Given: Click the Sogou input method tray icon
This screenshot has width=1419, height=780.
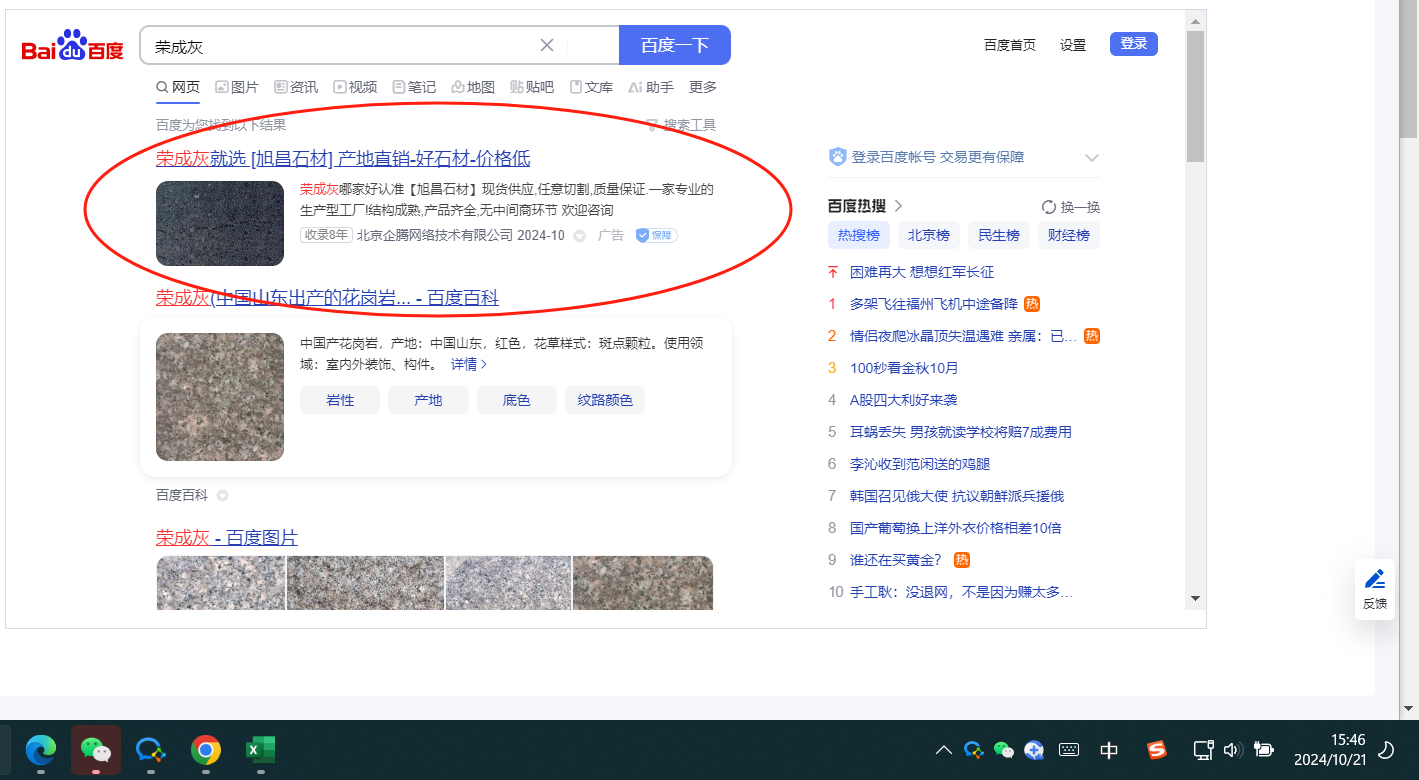Looking at the screenshot, I should point(1157,749).
